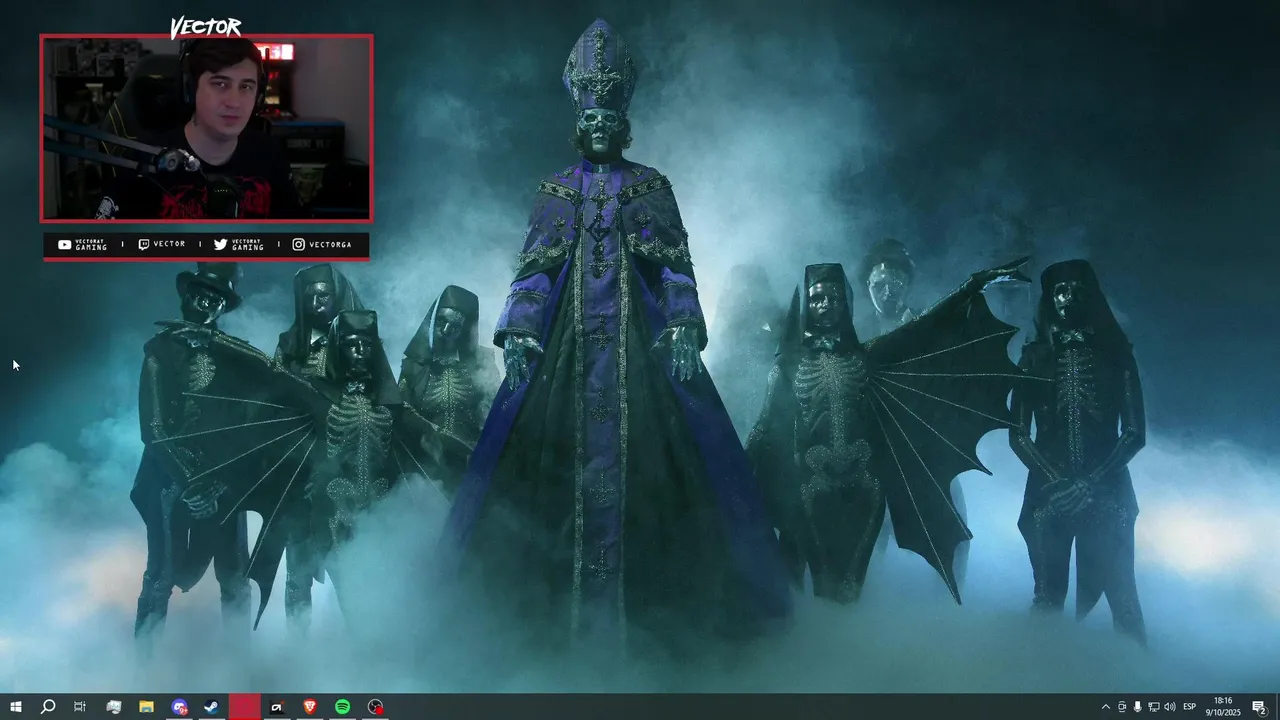Open Discord with notification badge

point(179,707)
